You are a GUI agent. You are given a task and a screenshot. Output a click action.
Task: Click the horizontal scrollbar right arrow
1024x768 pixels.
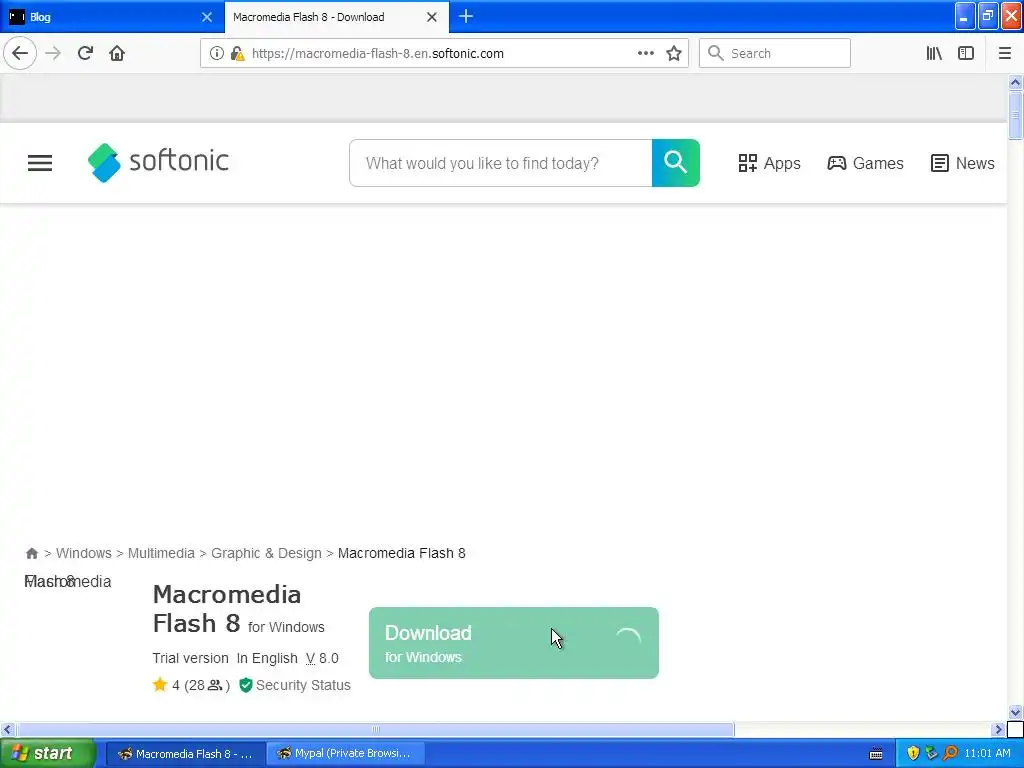pos(998,729)
